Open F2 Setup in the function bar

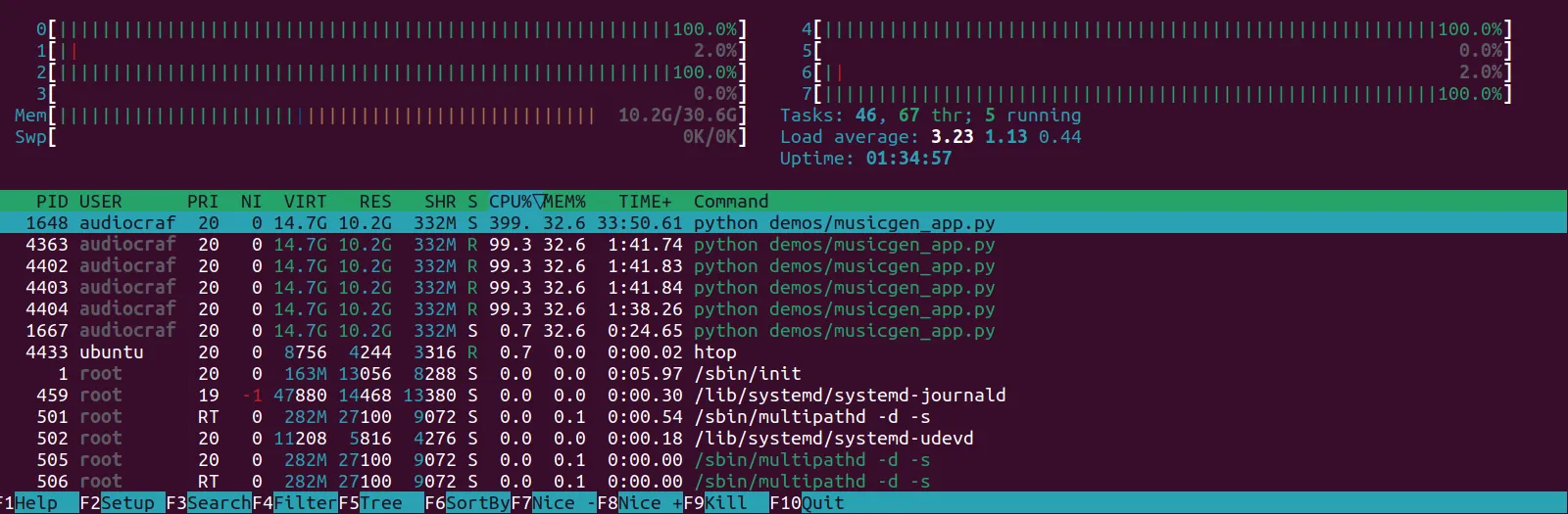click(x=122, y=503)
